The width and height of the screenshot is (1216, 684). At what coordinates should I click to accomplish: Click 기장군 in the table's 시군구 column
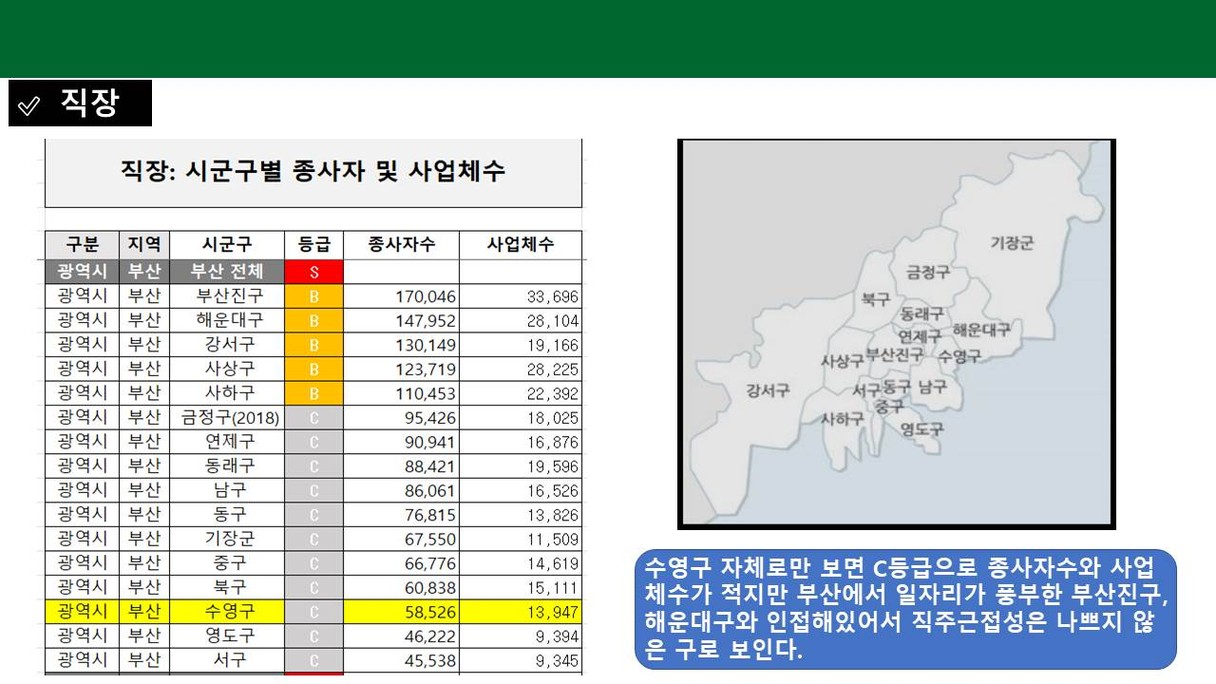point(227,539)
